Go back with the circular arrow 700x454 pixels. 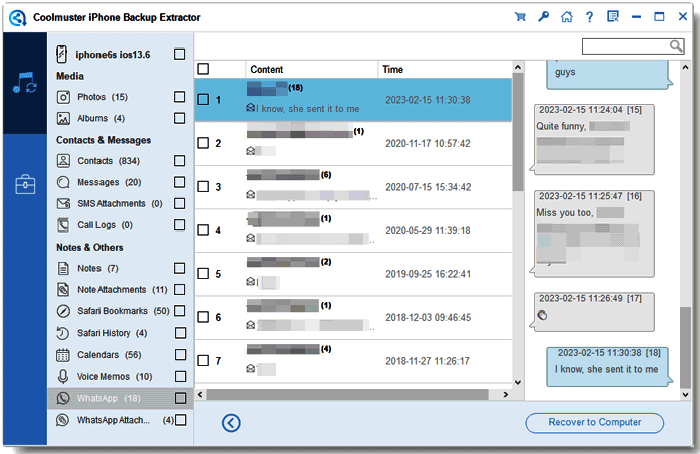coord(231,423)
